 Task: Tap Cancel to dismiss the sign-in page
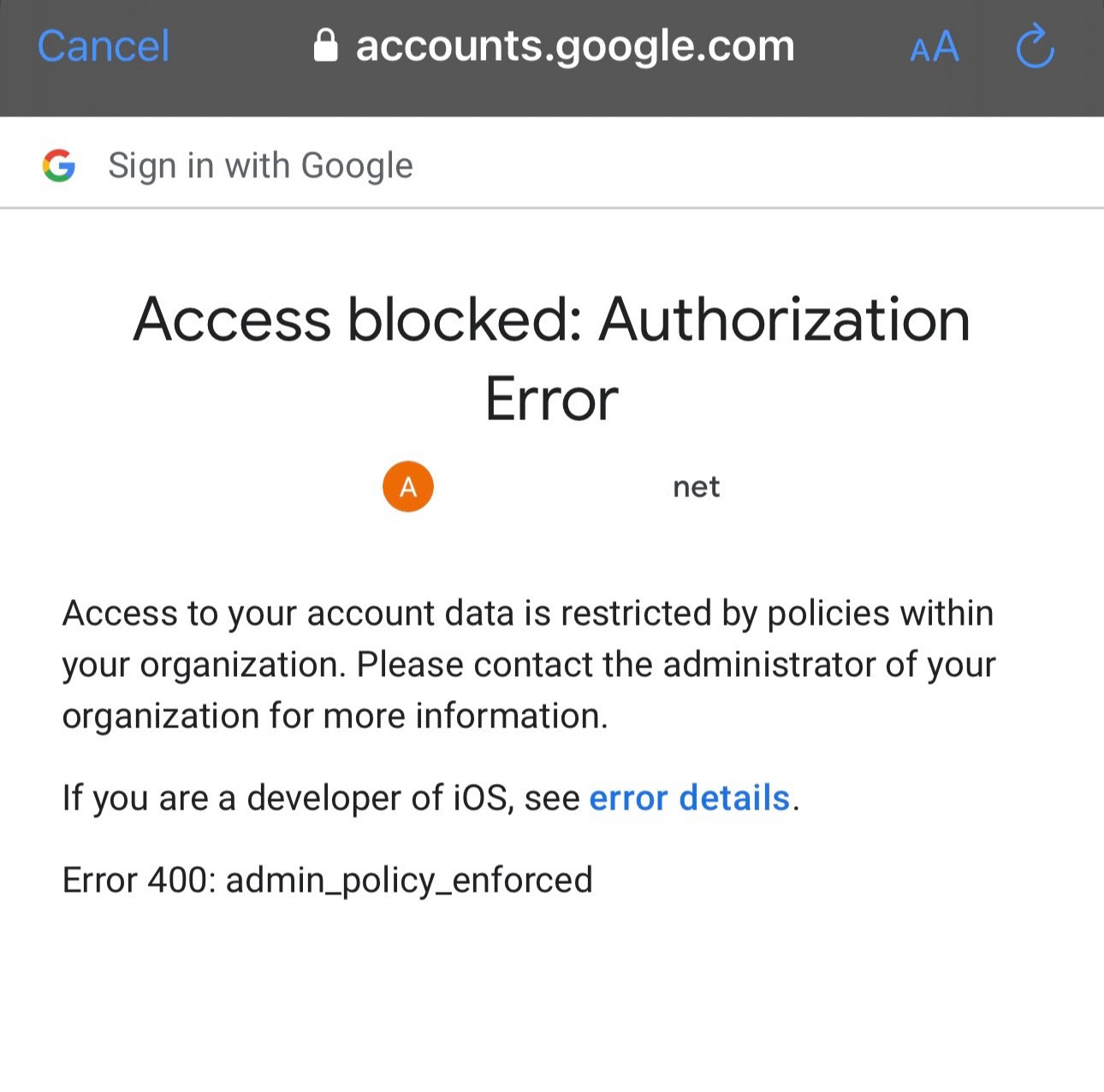click(103, 46)
